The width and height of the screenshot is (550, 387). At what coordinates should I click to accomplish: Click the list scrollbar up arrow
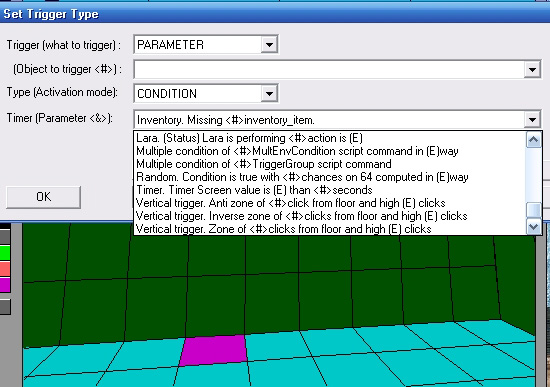[x=534, y=140]
